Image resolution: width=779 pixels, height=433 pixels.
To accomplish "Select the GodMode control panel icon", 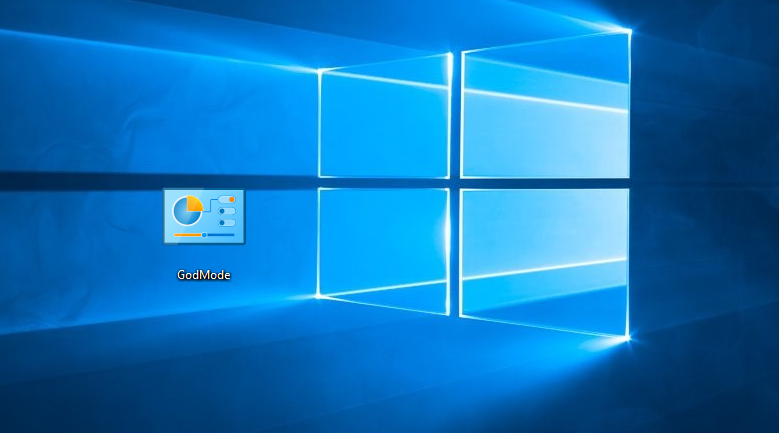I will [x=204, y=216].
